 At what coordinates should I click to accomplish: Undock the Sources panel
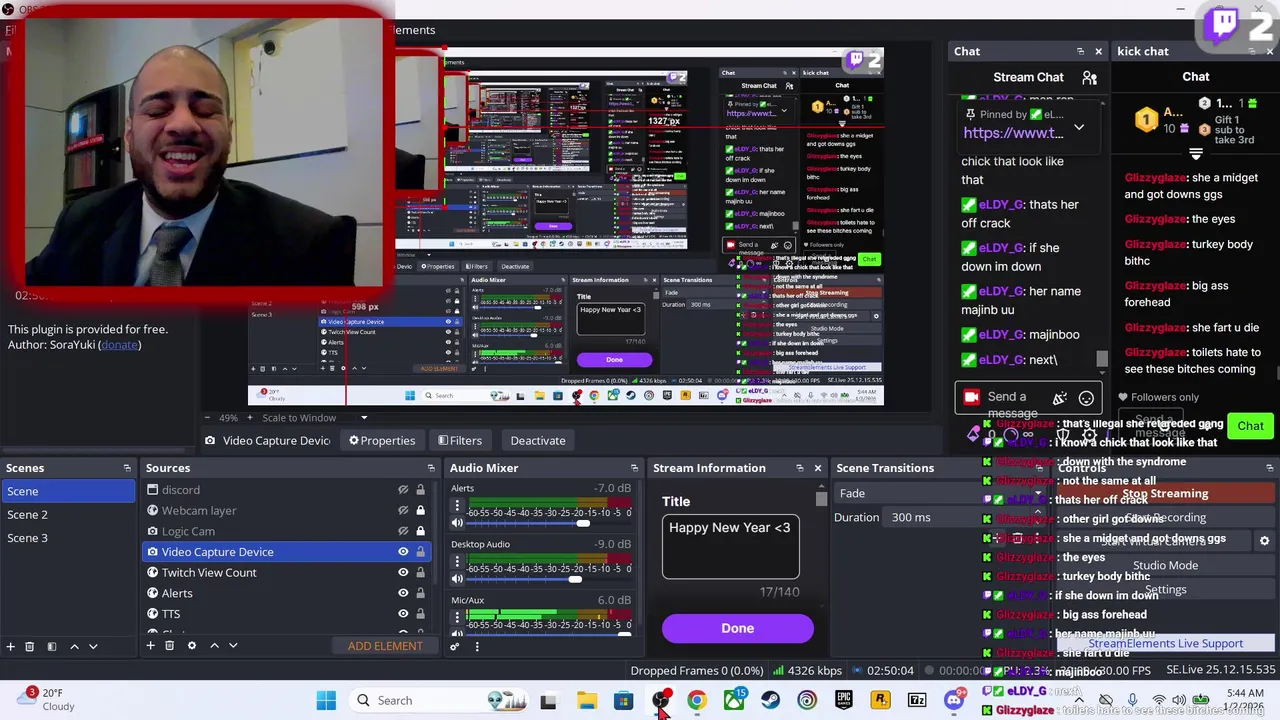click(x=431, y=468)
